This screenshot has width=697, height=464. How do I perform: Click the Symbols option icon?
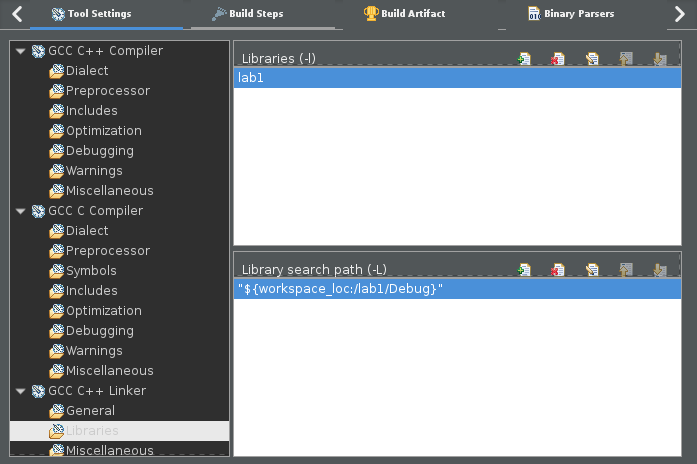[56, 271]
